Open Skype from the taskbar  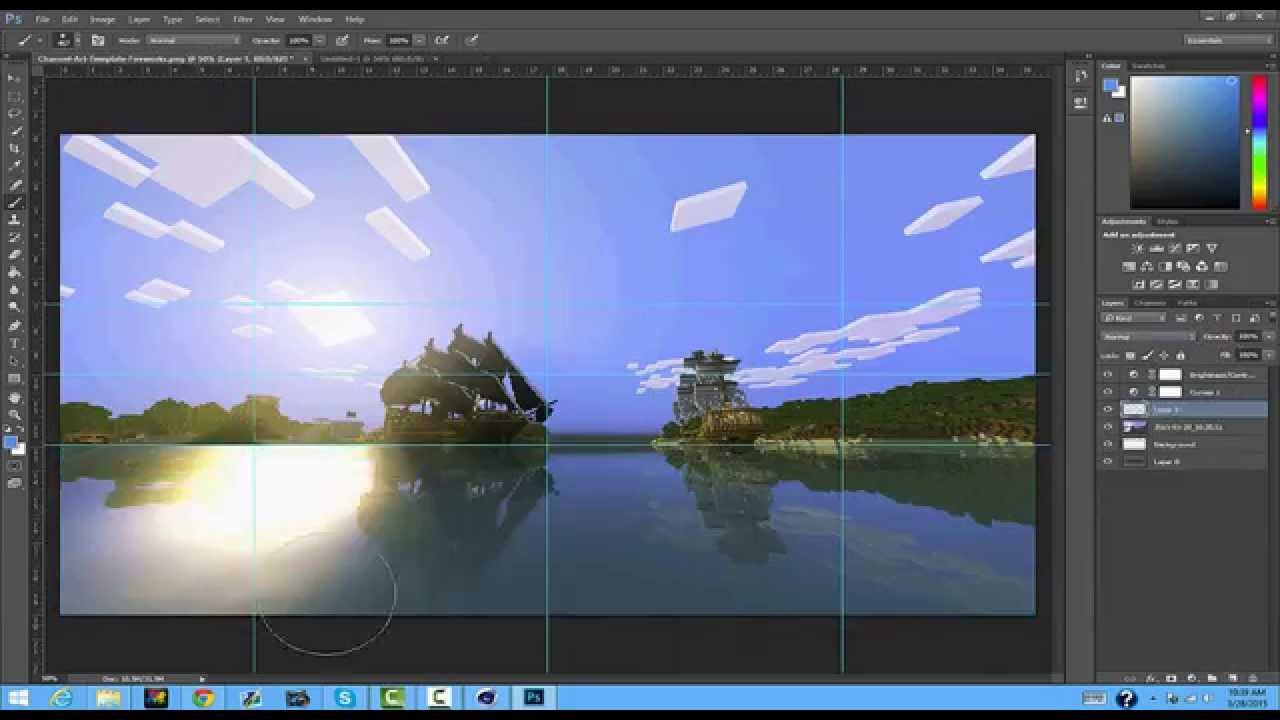[345, 698]
